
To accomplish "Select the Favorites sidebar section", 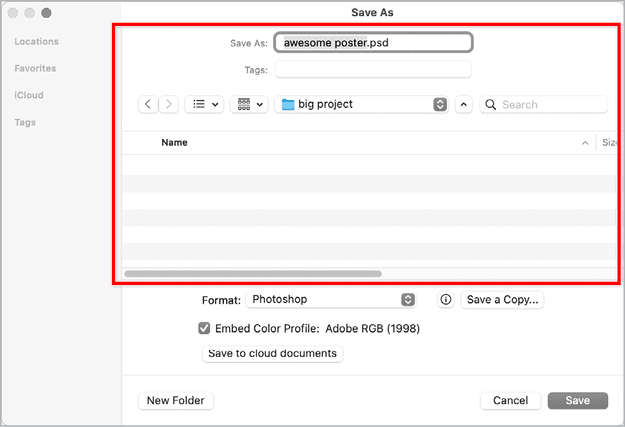I will pos(35,69).
